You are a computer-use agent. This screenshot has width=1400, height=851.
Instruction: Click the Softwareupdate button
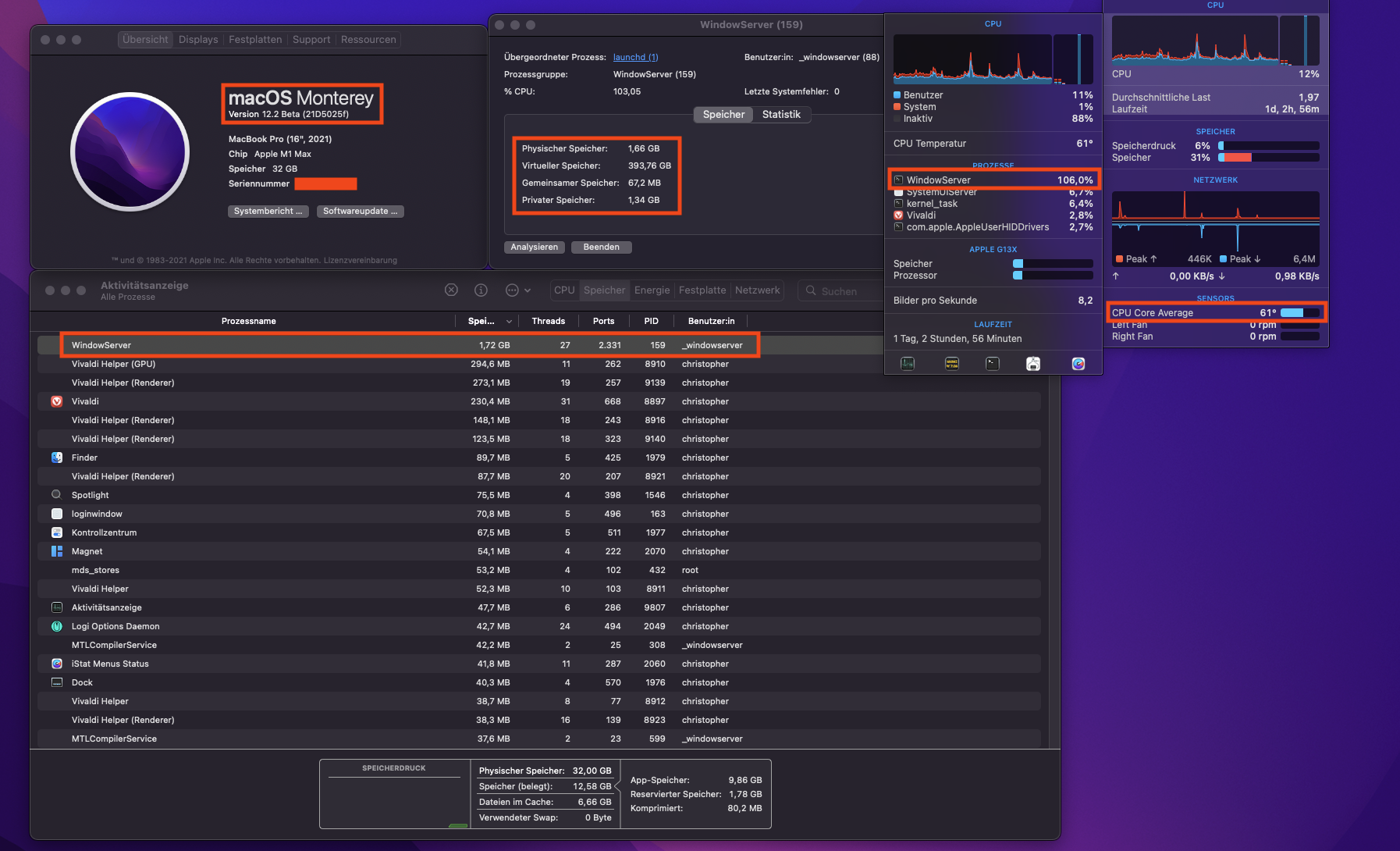(x=361, y=212)
